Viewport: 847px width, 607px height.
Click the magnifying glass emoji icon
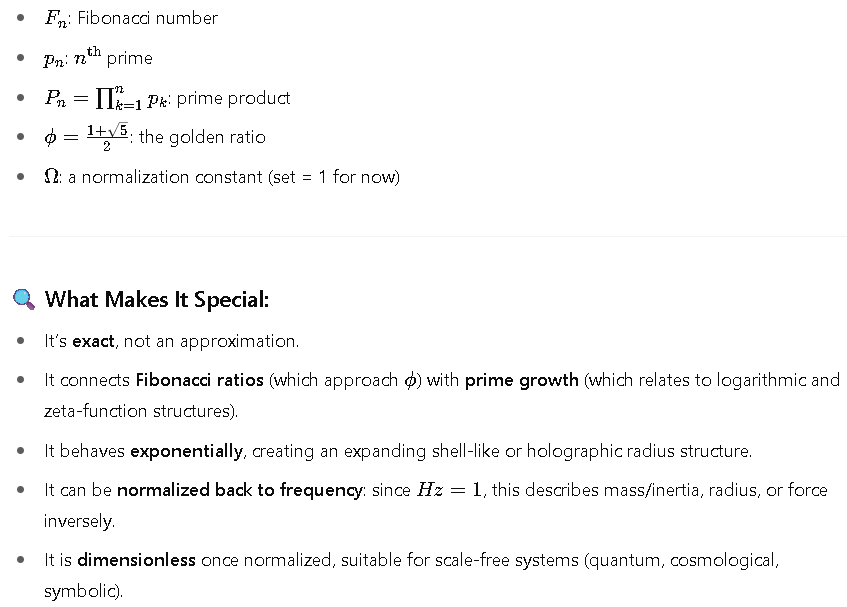(24, 299)
